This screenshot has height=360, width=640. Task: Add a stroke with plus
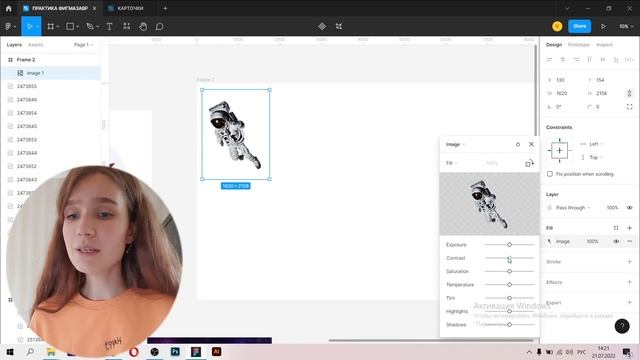(x=629, y=262)
